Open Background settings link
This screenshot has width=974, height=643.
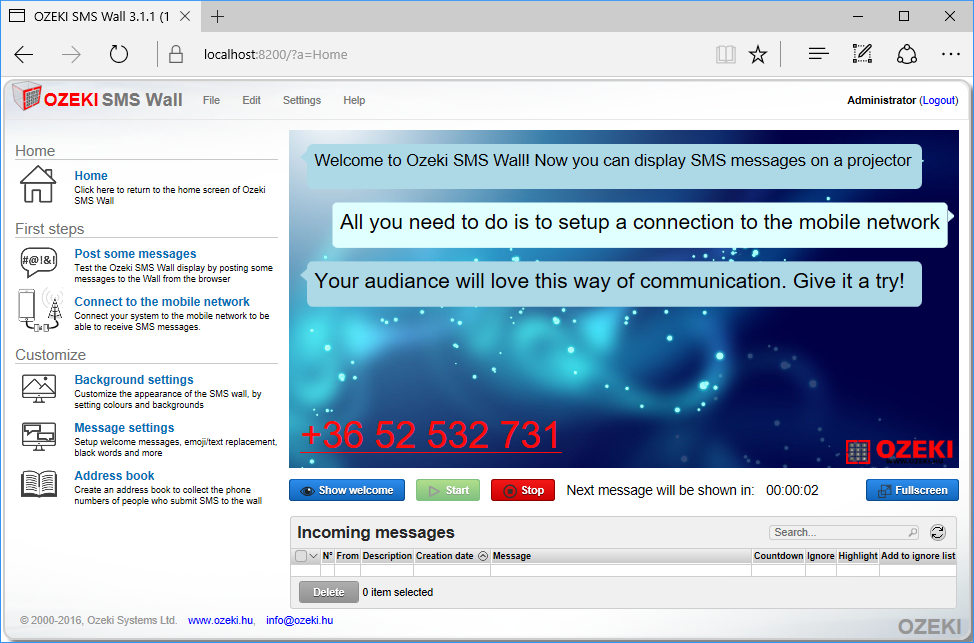(134, 380)
